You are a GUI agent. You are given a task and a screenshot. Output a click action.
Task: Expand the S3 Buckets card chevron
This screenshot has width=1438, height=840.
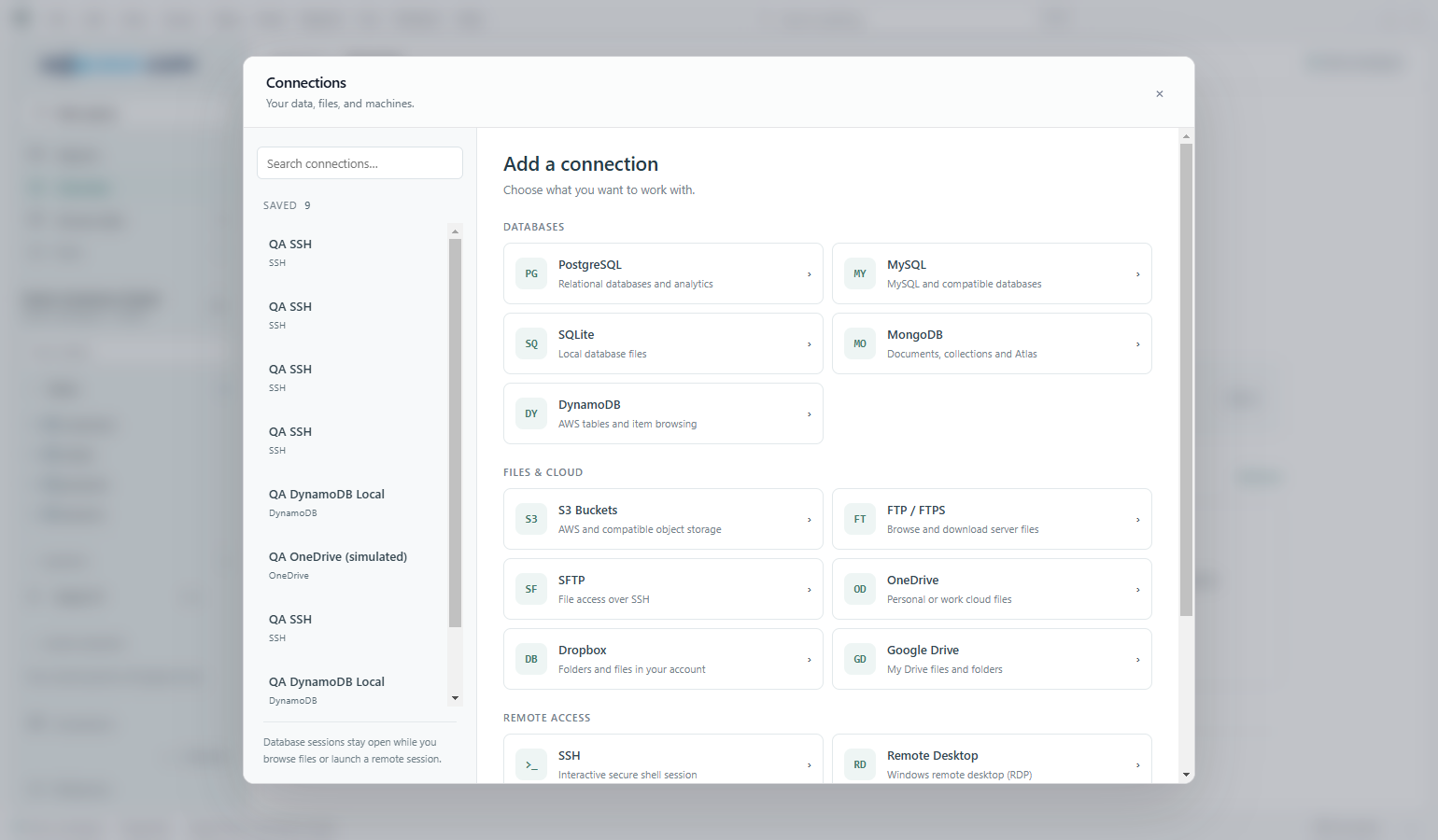809,520
